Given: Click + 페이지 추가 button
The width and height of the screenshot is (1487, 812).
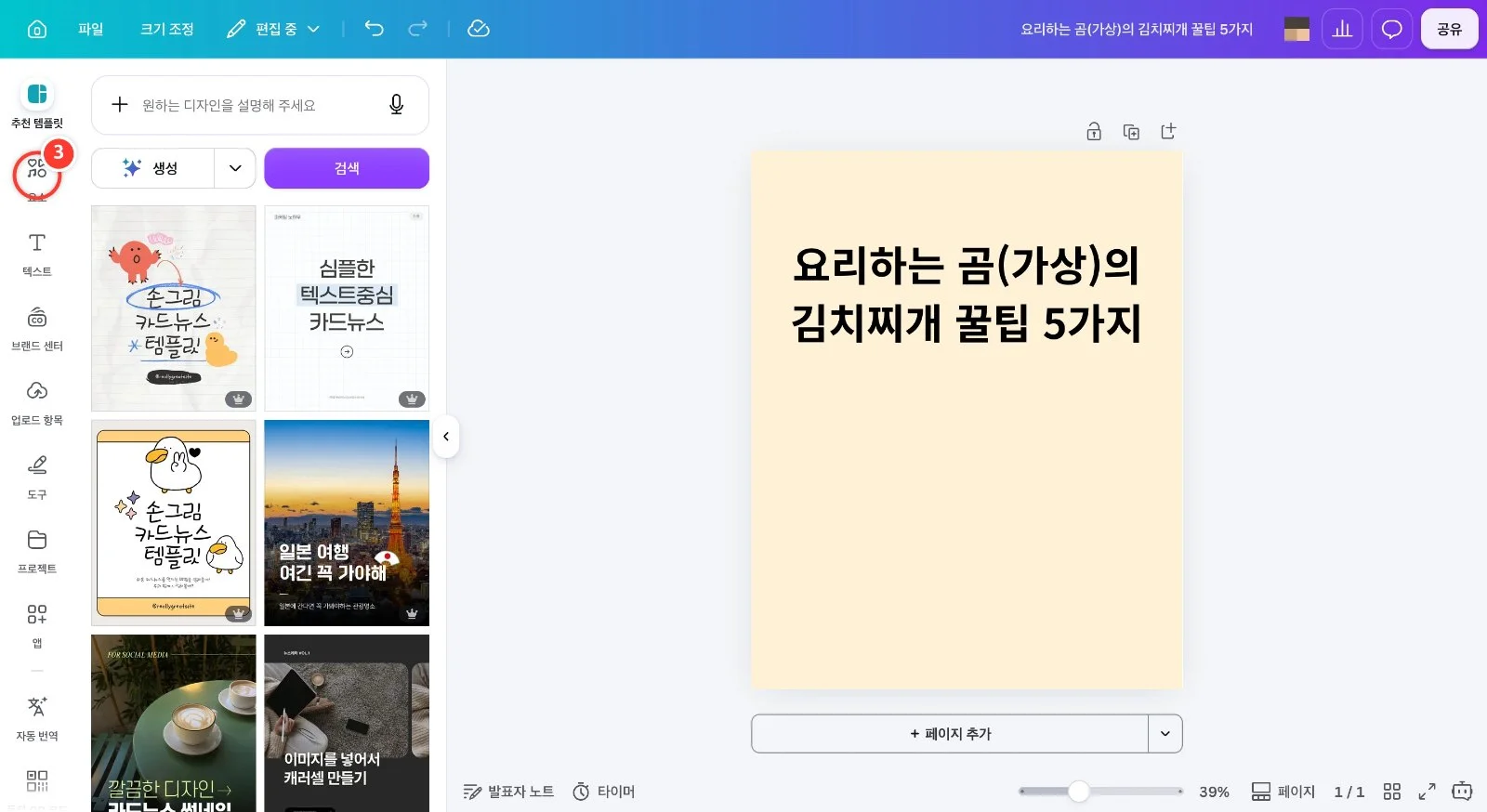Looking at the screenshot, I should (x=950, y=734).
